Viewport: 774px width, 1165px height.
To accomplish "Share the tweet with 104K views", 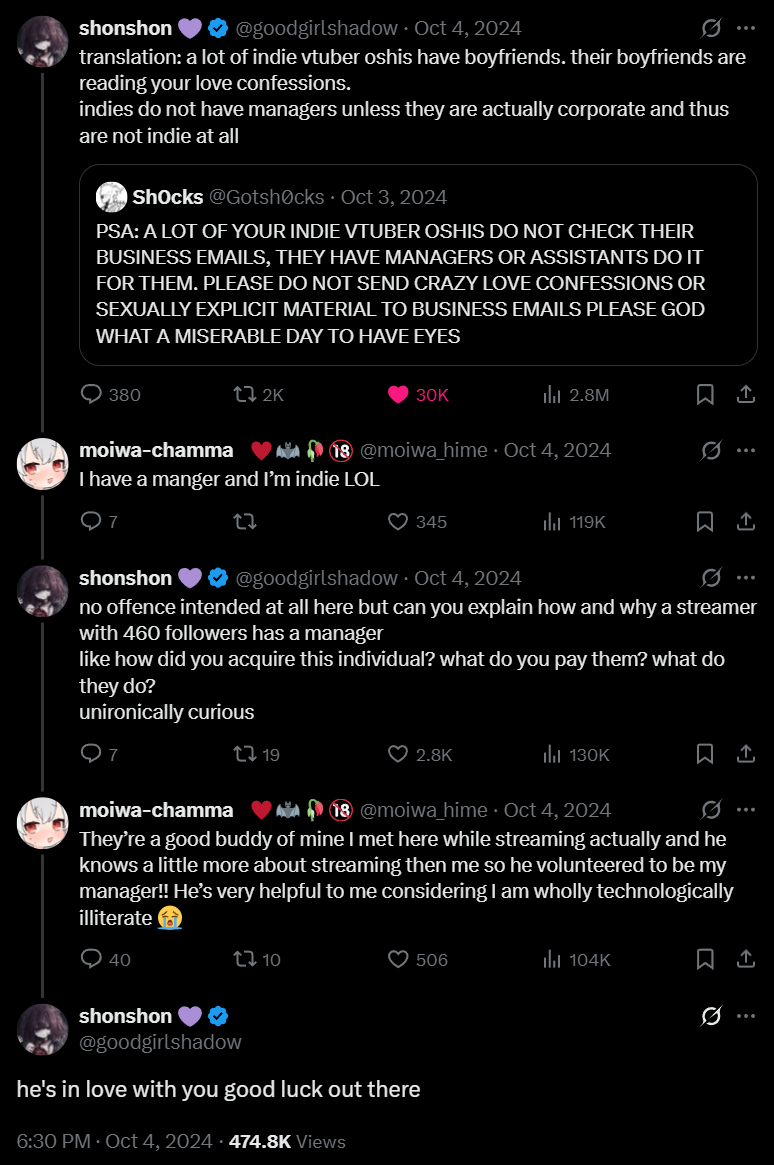I will 745,959.
